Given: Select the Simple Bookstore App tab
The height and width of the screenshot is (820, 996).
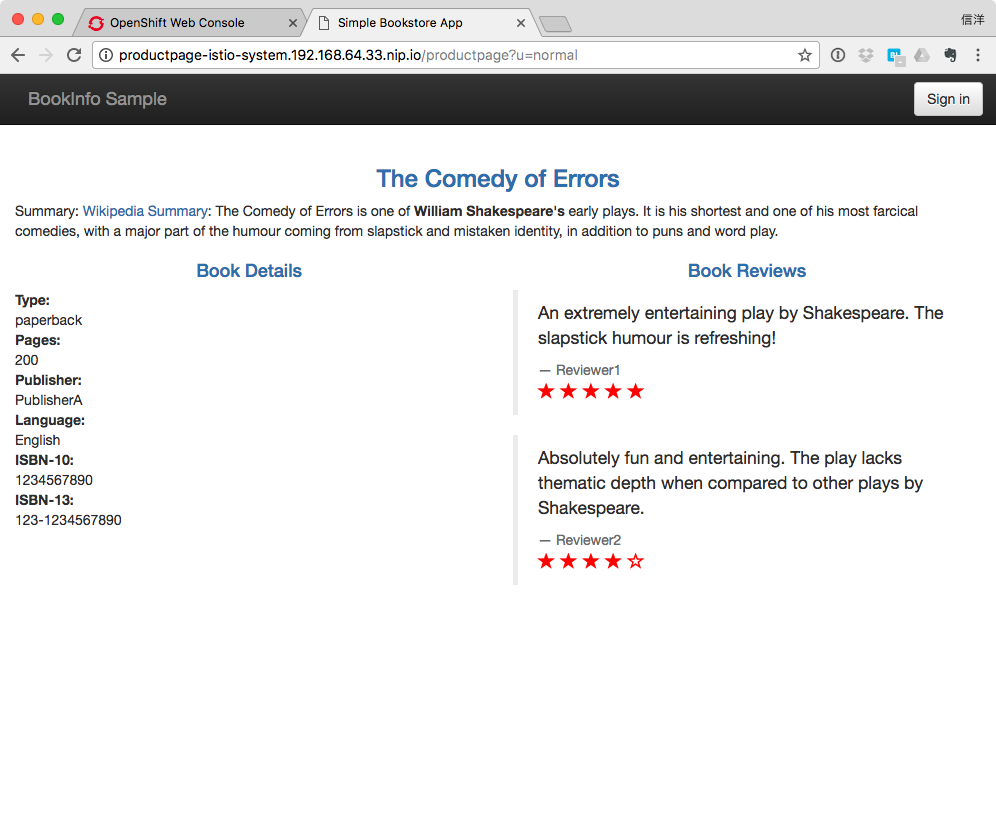Looking at the screenshot, I should click(x=419, y=23).
